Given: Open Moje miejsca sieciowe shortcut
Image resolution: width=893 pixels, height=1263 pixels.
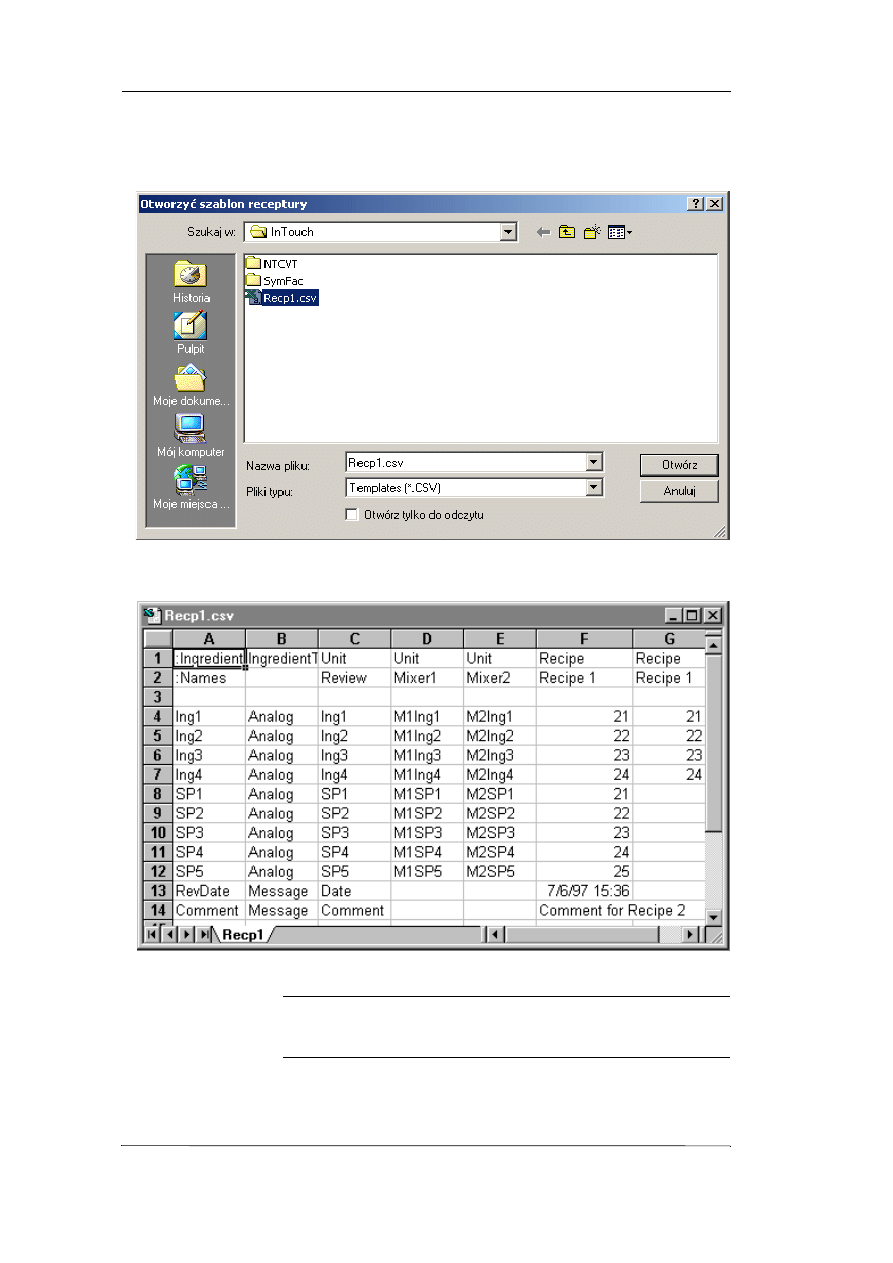Looking at the screenshot, I should click(190, 486).
